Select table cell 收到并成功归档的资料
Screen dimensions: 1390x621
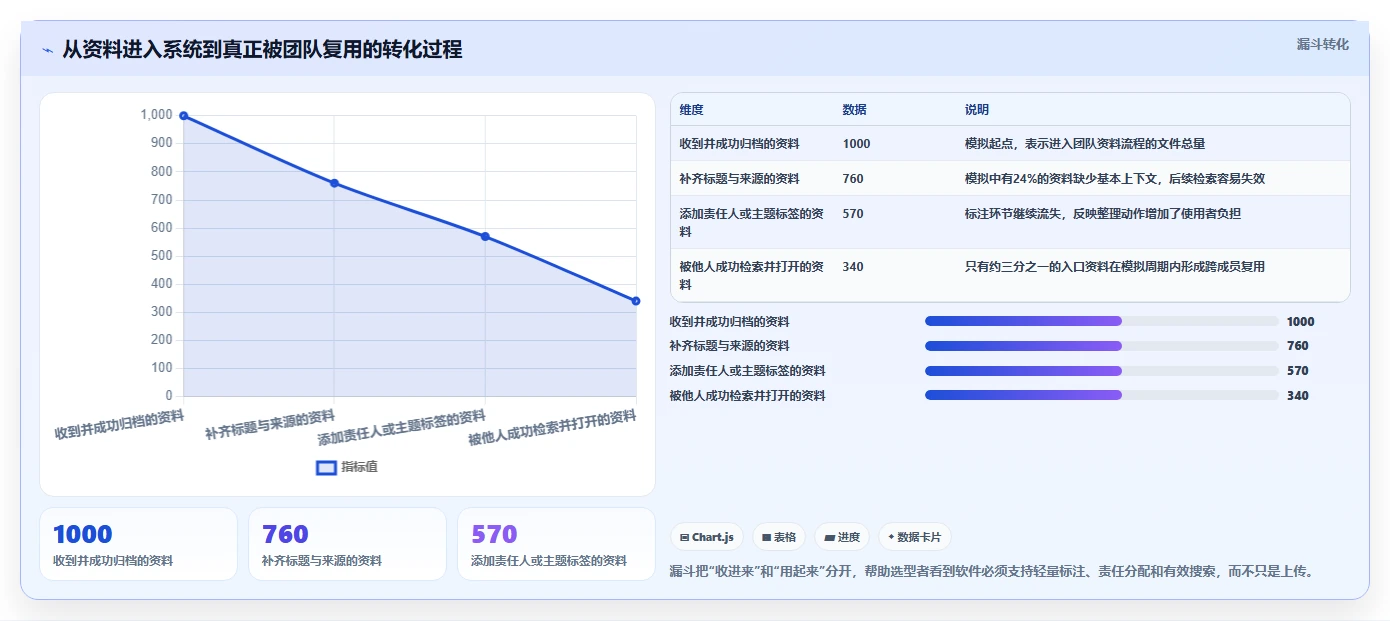[x=739, y=144]
